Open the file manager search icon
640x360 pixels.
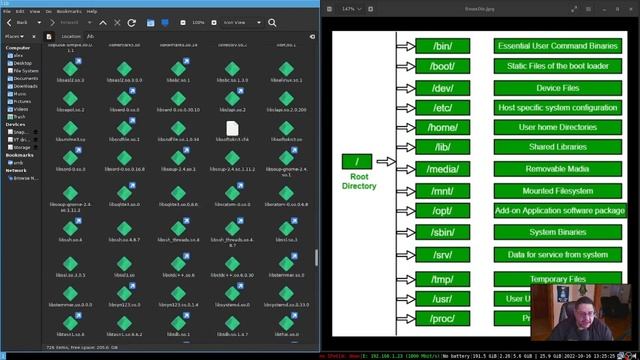coord(272,23)
